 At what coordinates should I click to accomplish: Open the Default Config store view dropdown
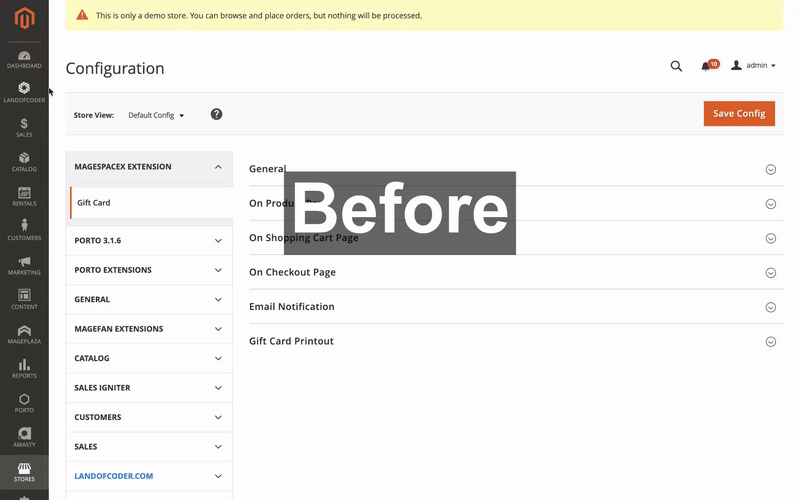(156, 115)
